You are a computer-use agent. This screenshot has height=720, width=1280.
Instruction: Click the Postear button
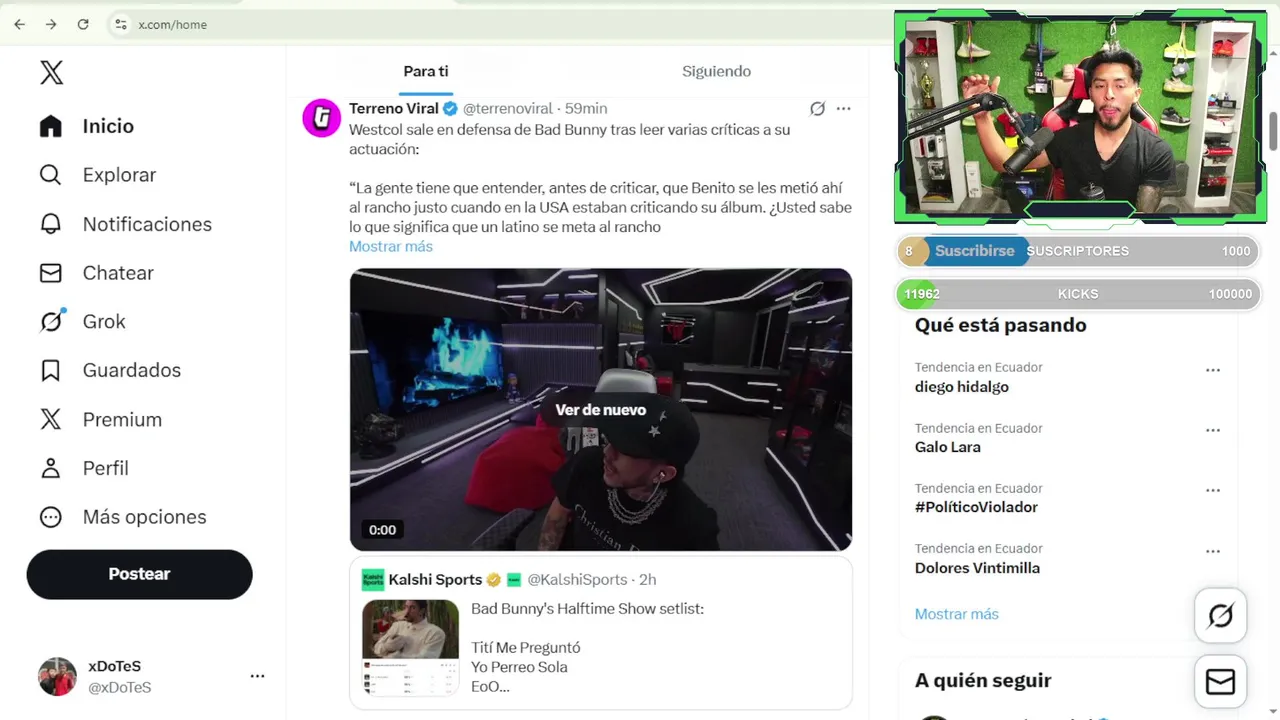click(x=139, y=574)
